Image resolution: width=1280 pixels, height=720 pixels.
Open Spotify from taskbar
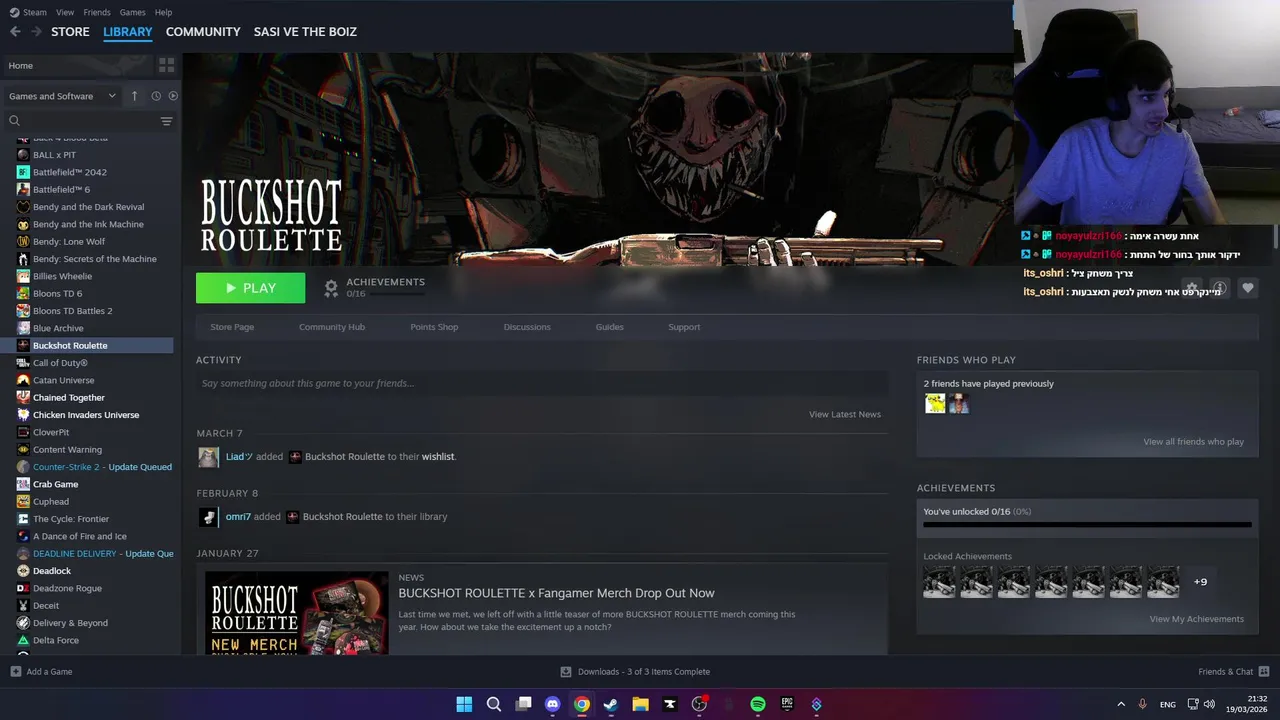click(758, 704)
